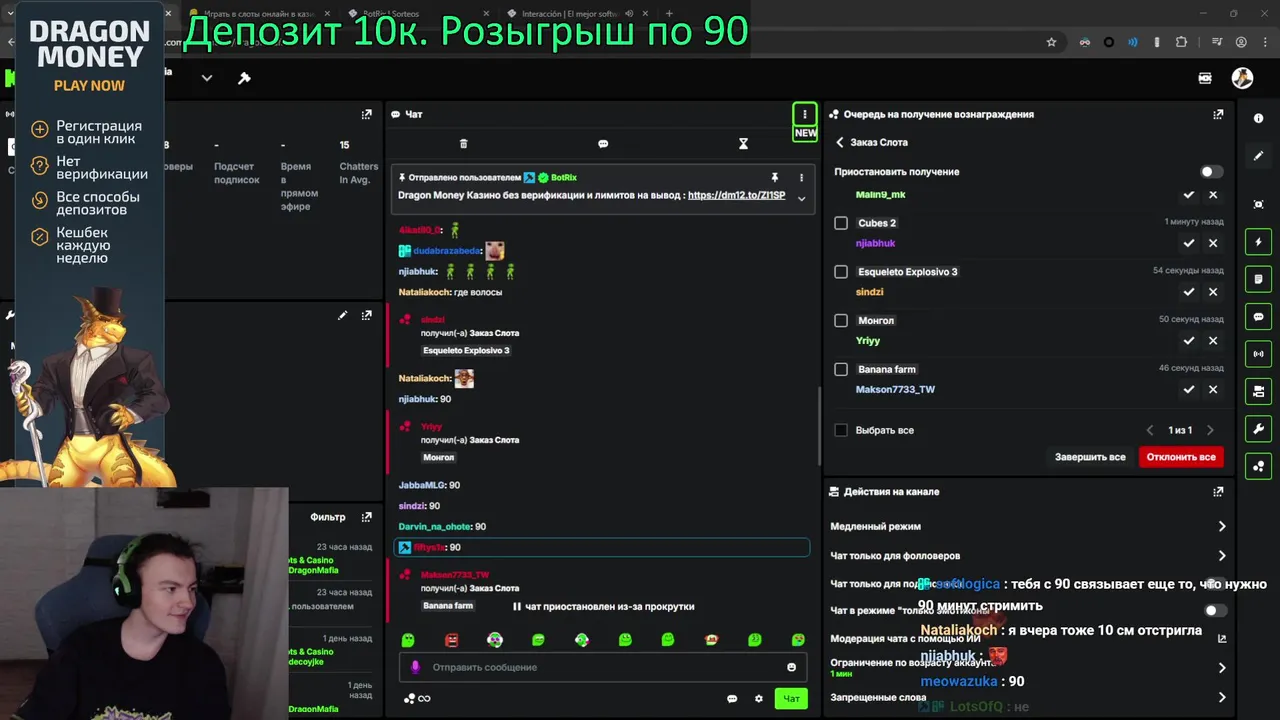The height and width of the screenshot is (720, 1280).
Task: Click the broadcast signal icon in right sidebar
Action: click(x=1258, y=354)
